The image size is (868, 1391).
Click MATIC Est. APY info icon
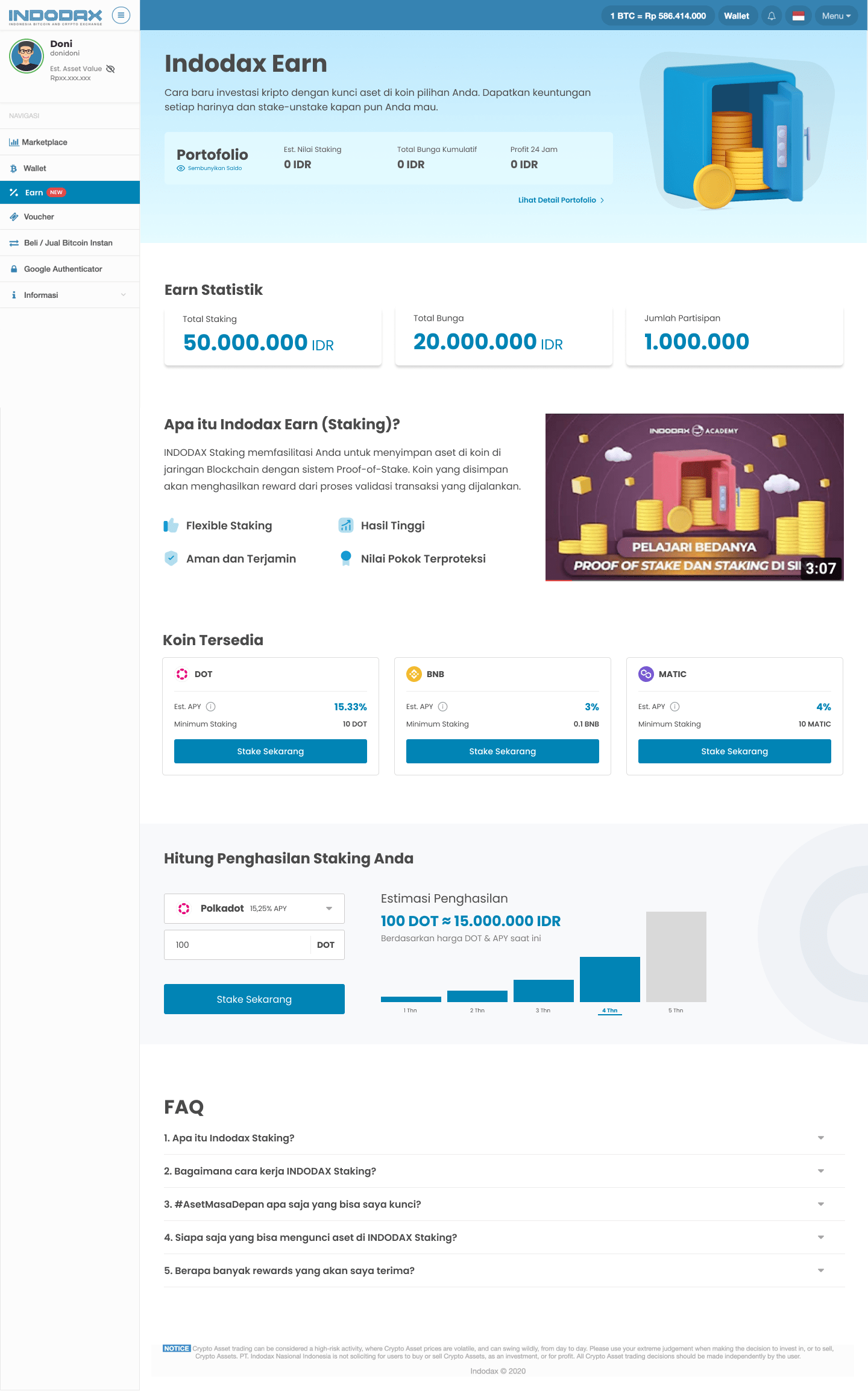click(675, 707)
